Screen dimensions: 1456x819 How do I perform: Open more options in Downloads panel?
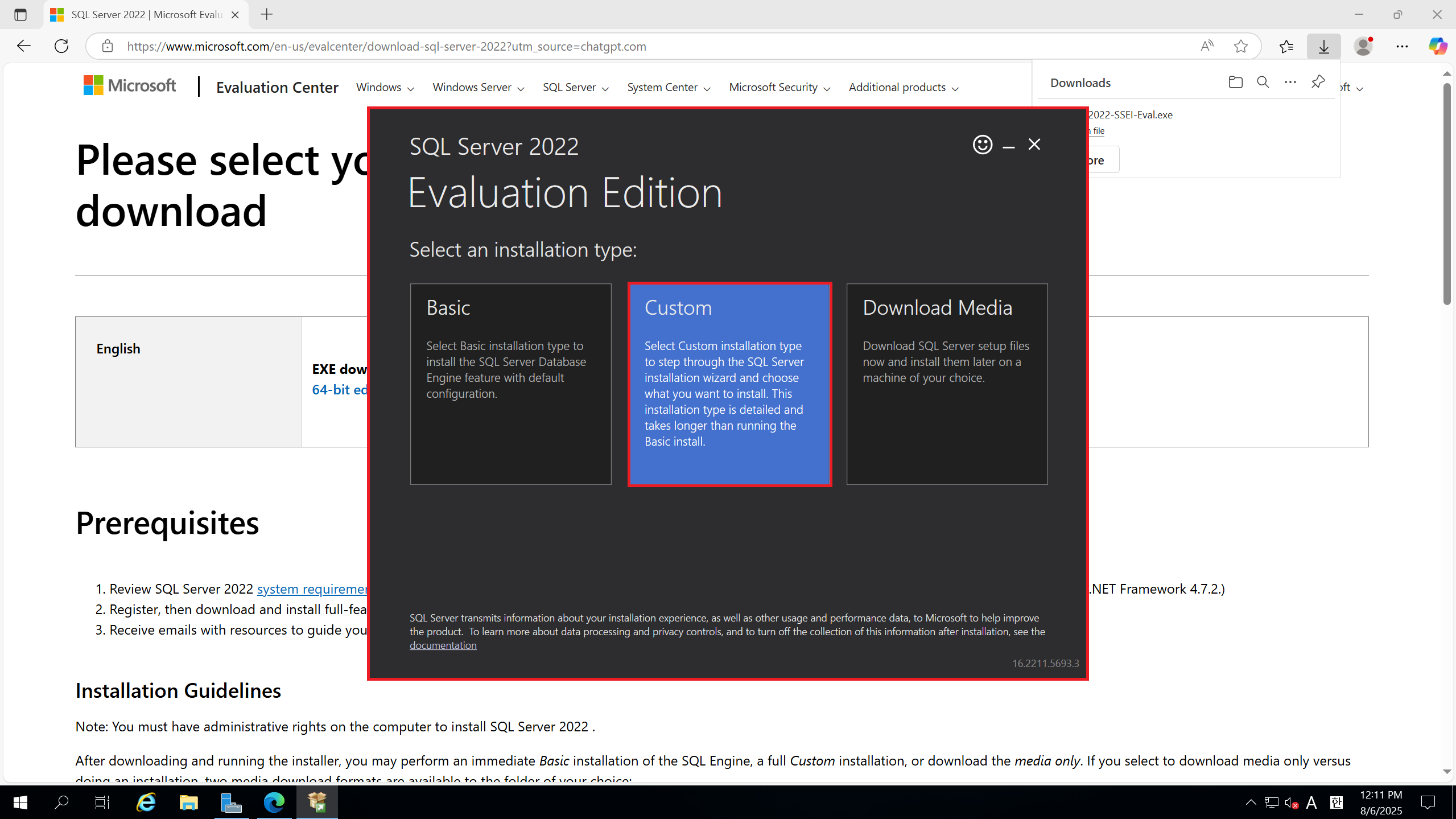point(1290,82)
